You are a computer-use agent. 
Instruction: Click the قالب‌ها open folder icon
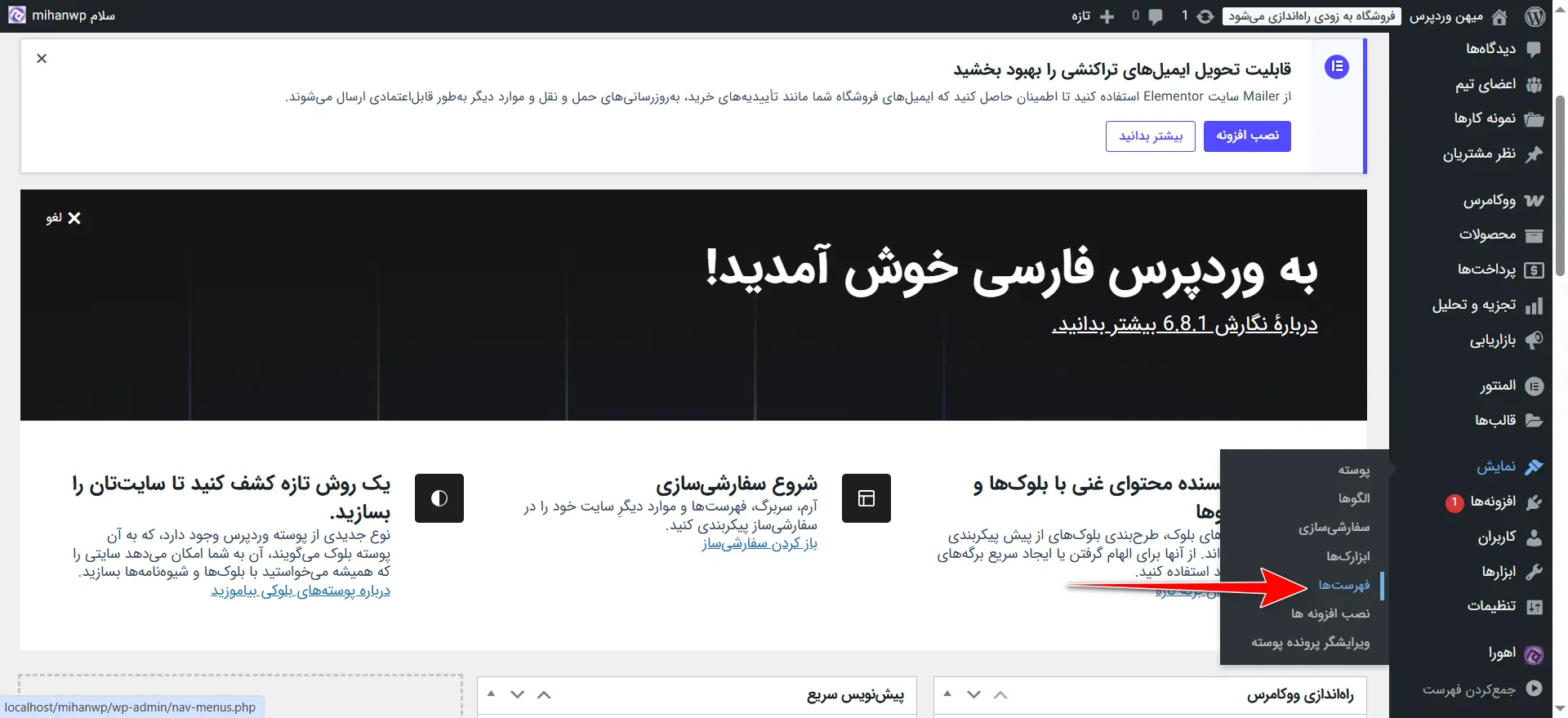click(x=1534, y=421)
